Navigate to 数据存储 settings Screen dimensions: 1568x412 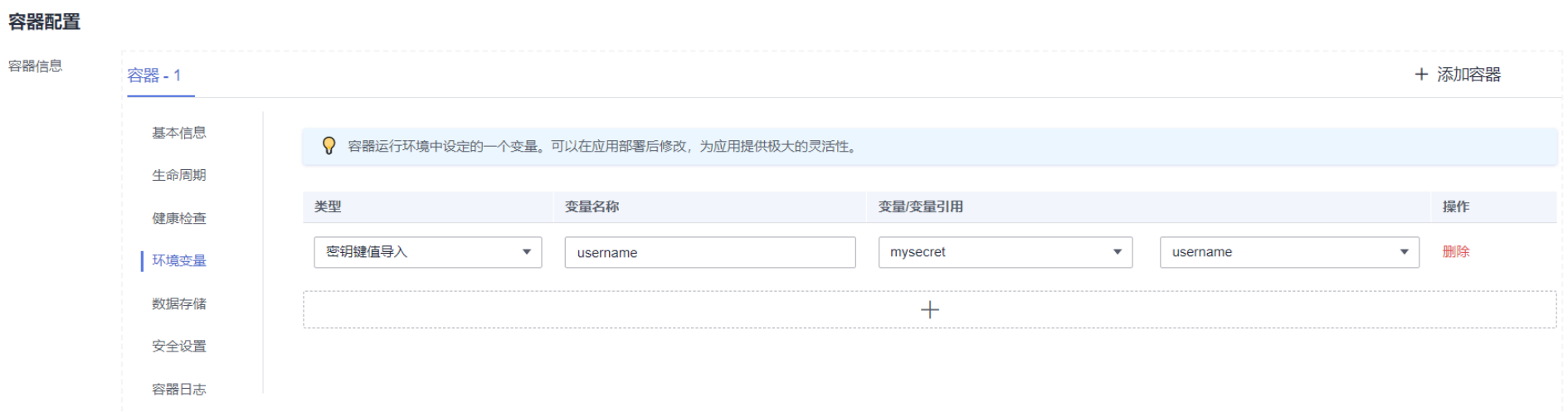click(x=179, y=303)
